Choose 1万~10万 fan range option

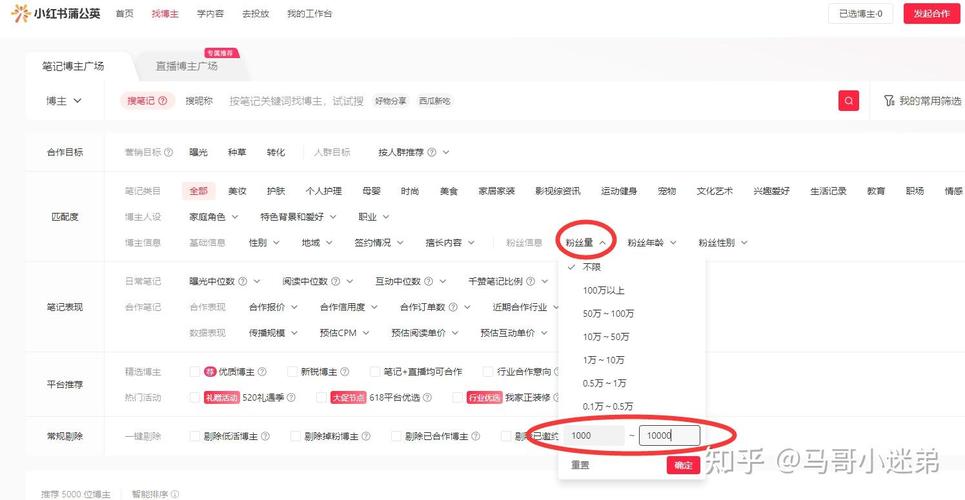click(603, 360)
